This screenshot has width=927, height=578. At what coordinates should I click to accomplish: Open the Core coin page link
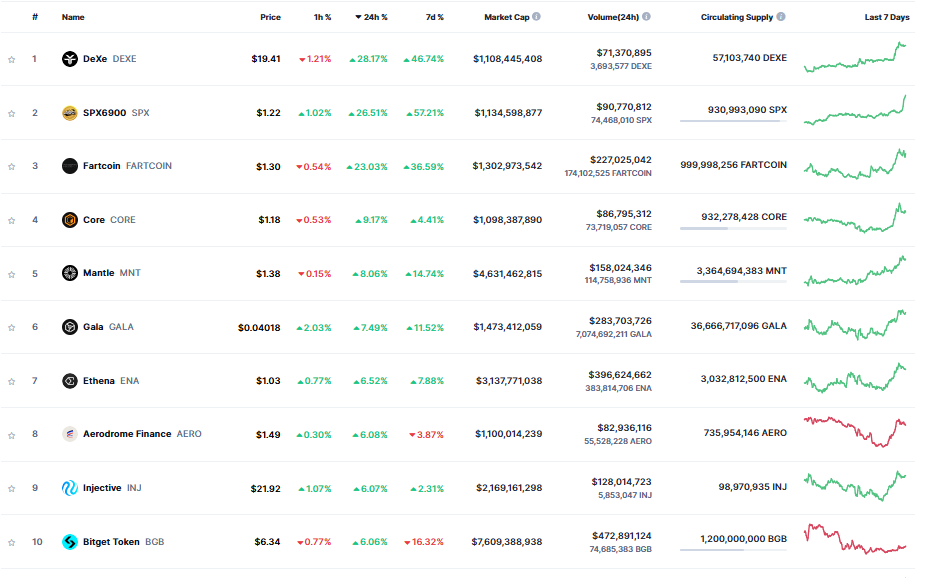click(x=109, y=220)
